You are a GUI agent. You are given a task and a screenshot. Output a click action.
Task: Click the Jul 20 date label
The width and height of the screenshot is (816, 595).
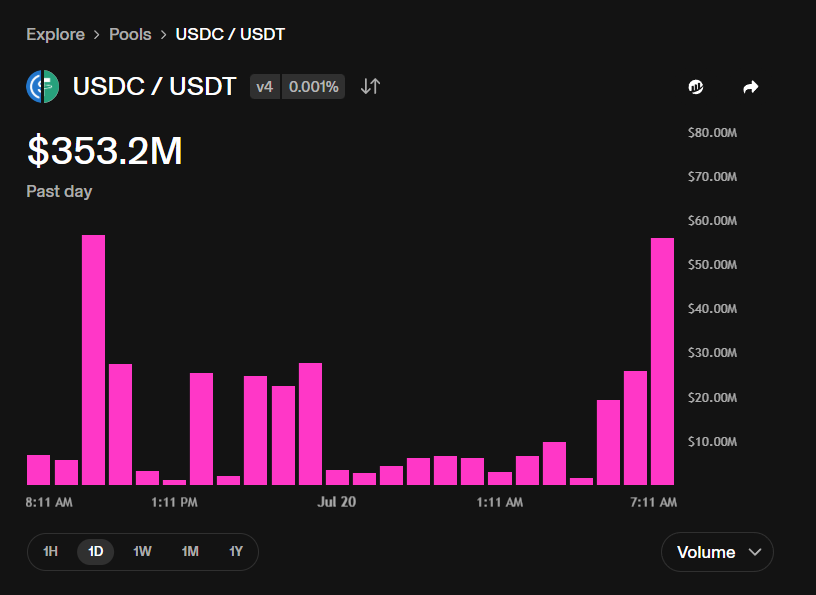(337, 502)
